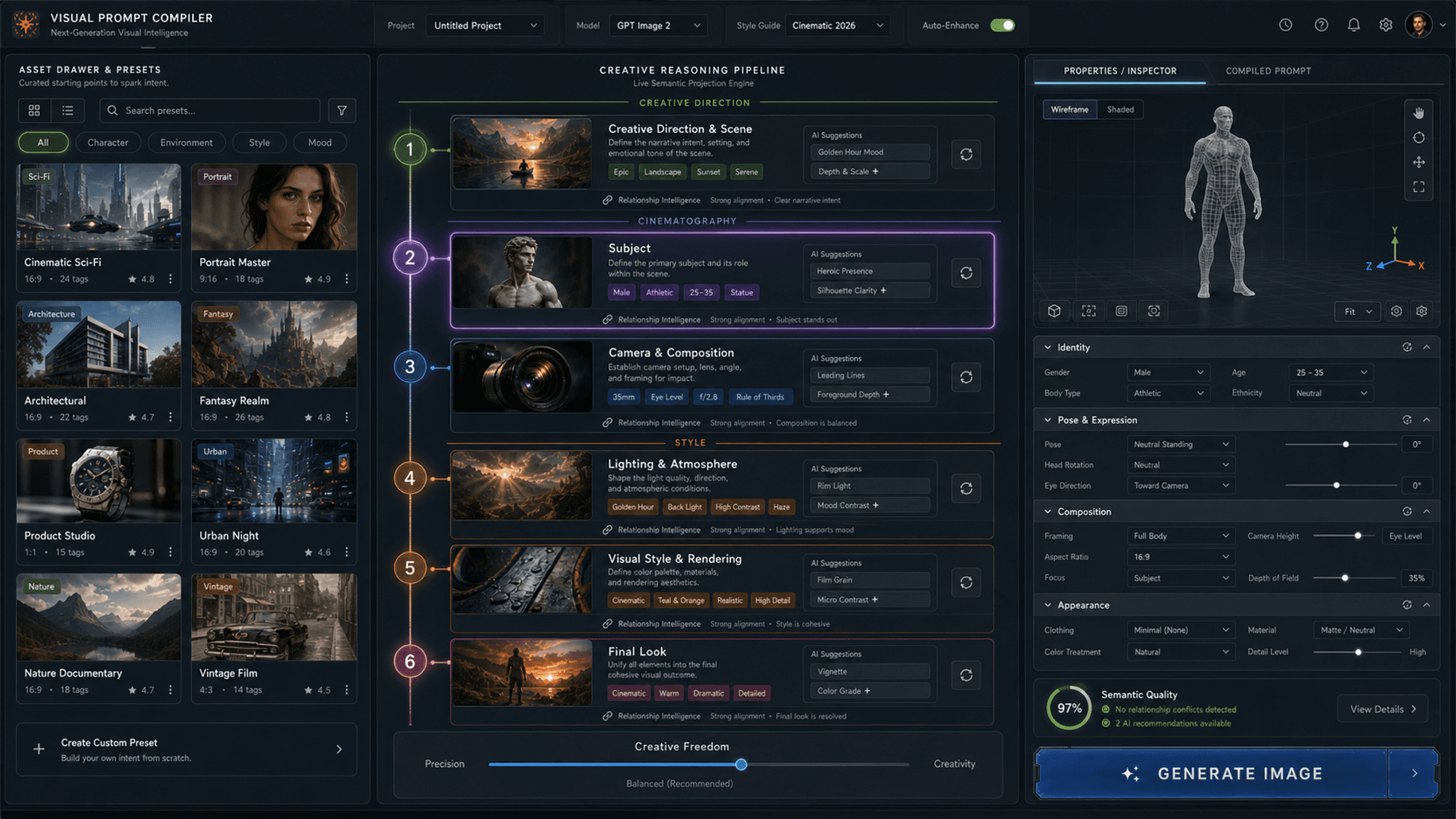Switch to the Properties / Inspector tab
Image resolution: width=1456 pixels, height=819 pixels.
(1120, 71)
